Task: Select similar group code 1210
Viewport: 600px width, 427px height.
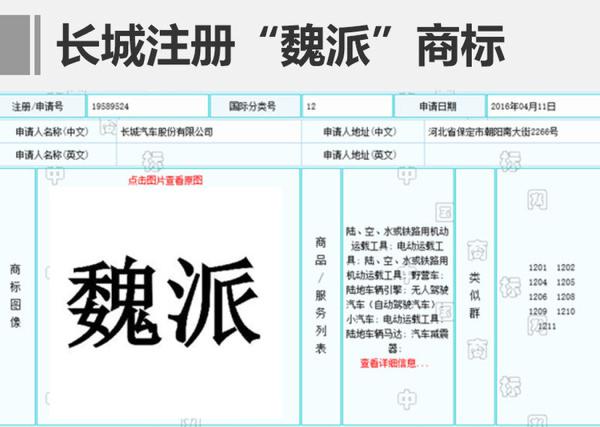Action: (566, 311)
